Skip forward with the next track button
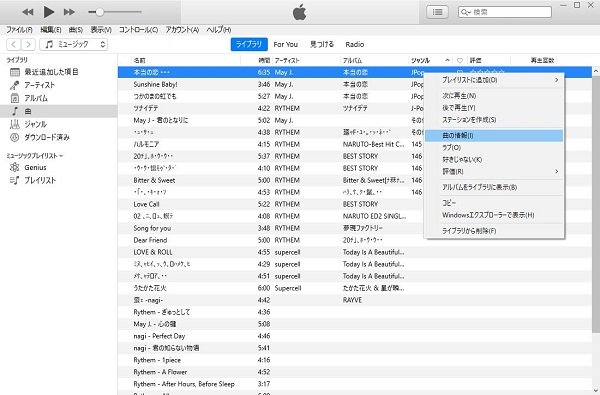Screen dimensions: 600x395 pyautogui.click(x=69, y=12)
